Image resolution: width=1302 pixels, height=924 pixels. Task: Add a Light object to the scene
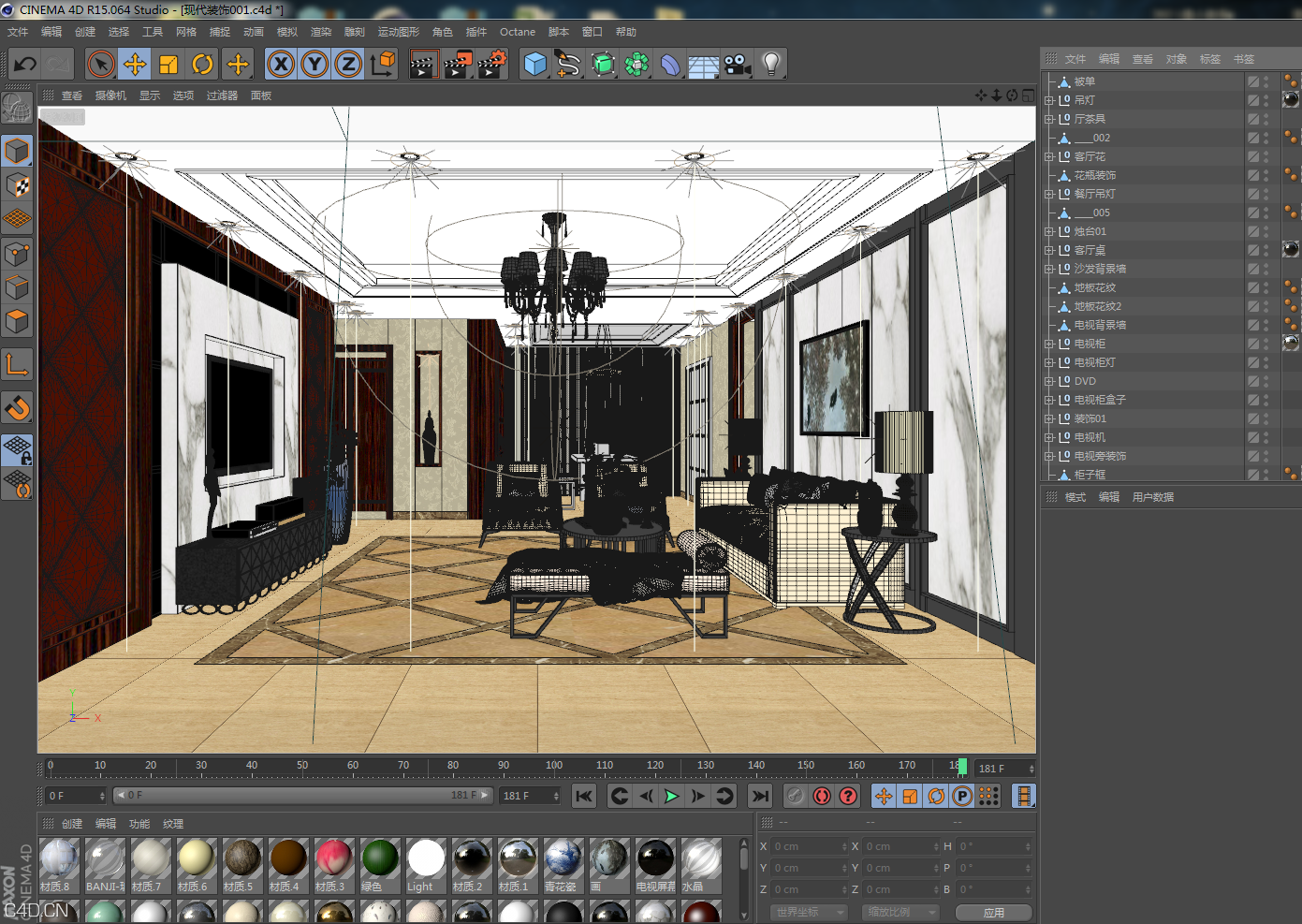pyautogui.click(x=769, y=64)
